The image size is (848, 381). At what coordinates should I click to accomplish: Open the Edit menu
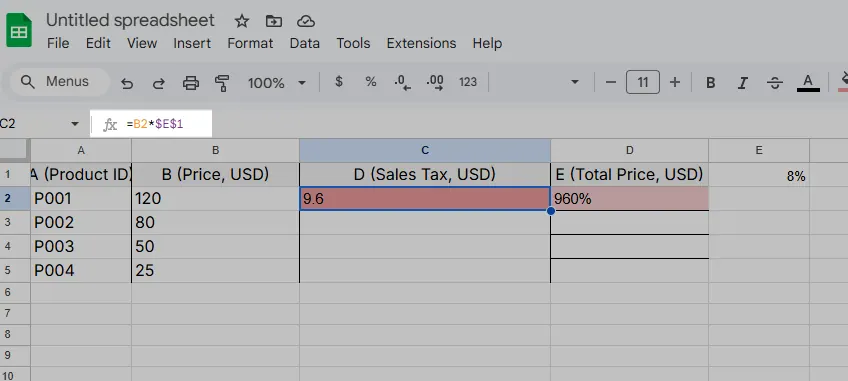98,43
